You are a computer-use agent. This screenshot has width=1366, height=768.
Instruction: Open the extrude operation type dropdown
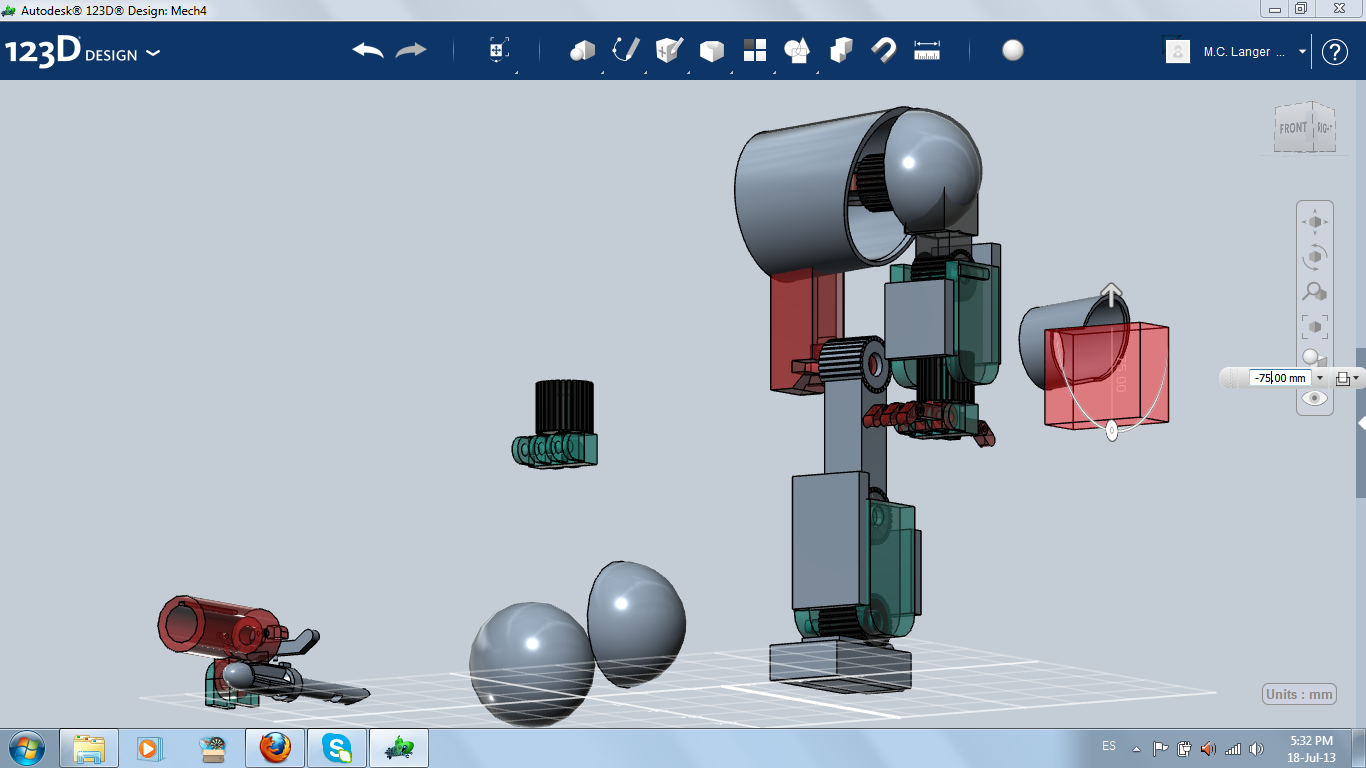point(1347,378)
